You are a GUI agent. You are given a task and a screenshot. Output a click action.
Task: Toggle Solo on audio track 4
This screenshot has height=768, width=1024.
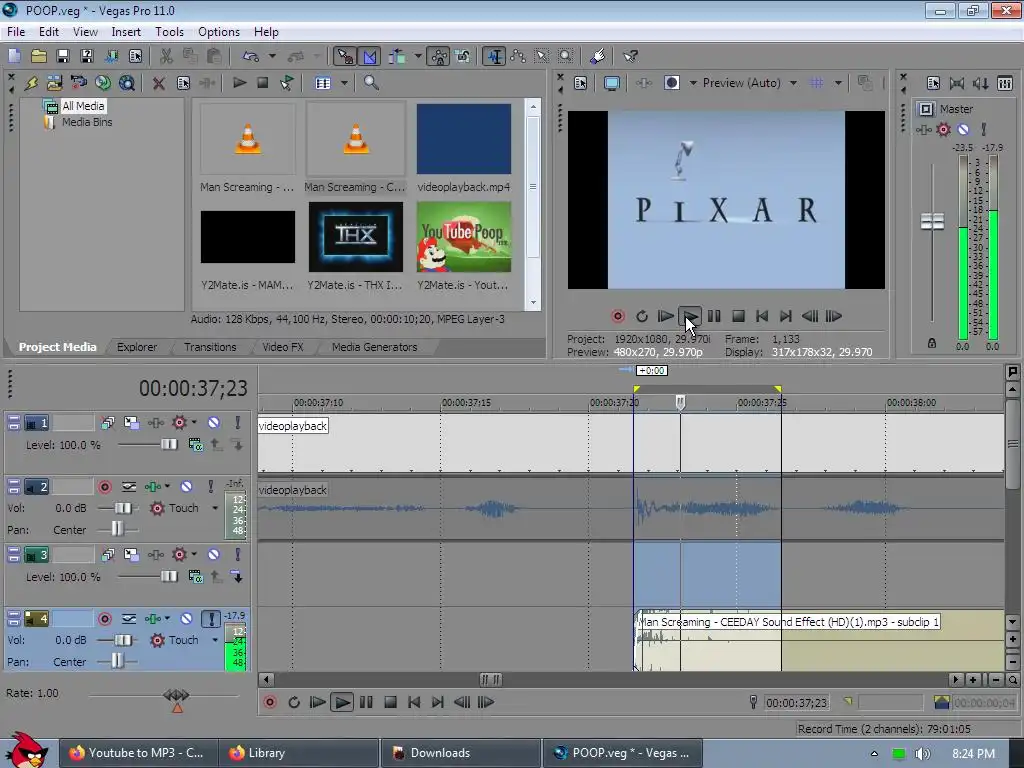pos(211,618)
